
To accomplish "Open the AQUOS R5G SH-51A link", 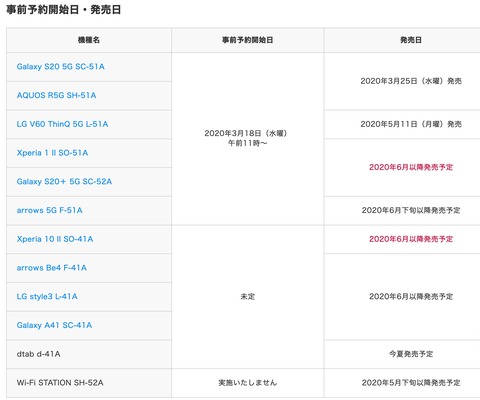I will point(56,95).
